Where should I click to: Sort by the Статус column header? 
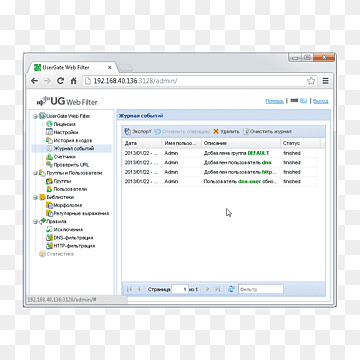300,143
